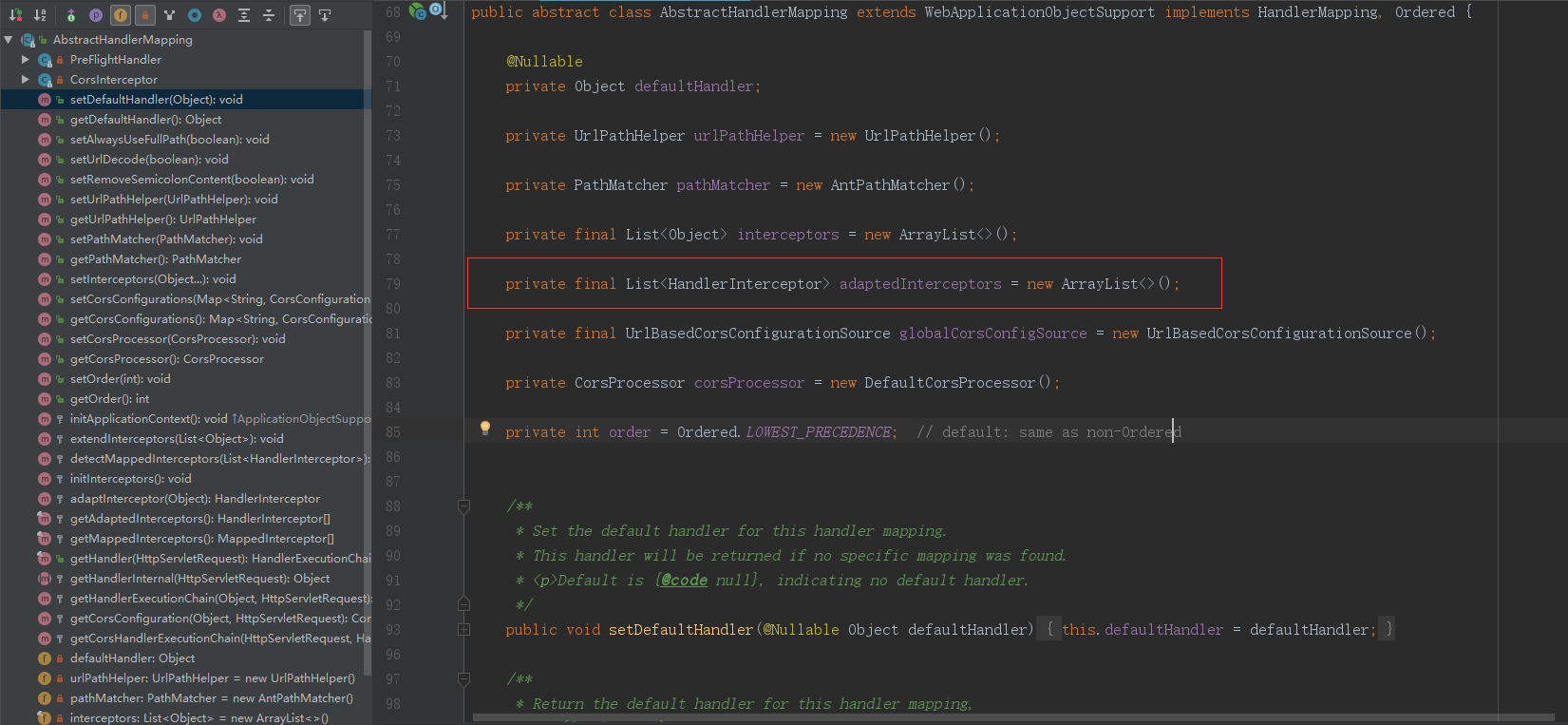1568x725 pixels.
Task: Click Expand All in Structure toolbar
Action: (244, 15)
